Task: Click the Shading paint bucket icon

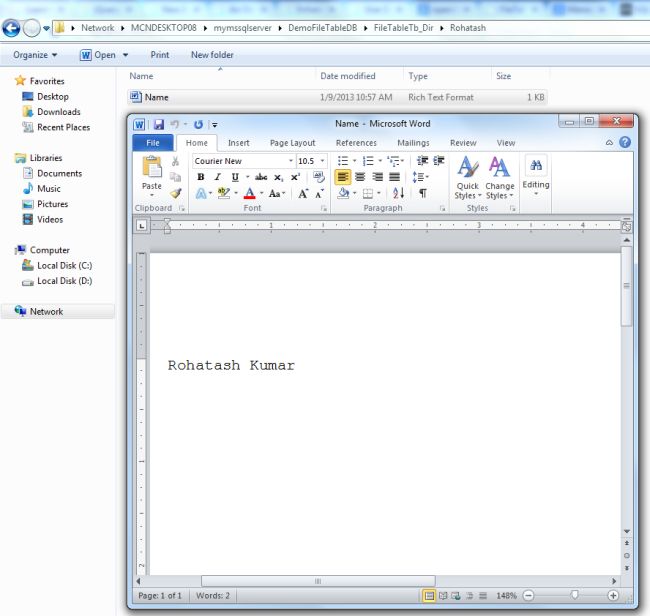Action: pyautogui.click(x=343, y=193)
